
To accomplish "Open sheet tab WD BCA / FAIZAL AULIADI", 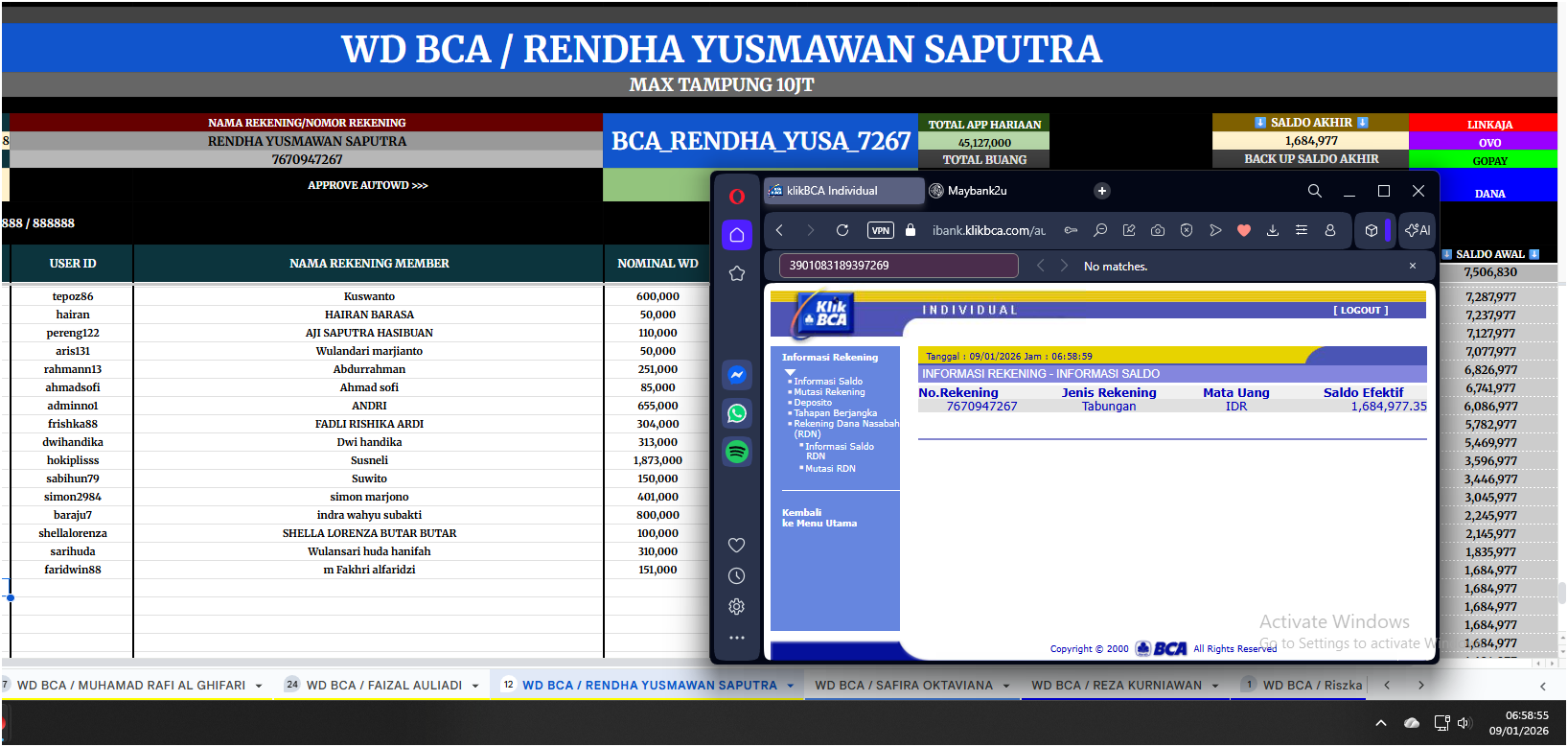I will 384,686.
